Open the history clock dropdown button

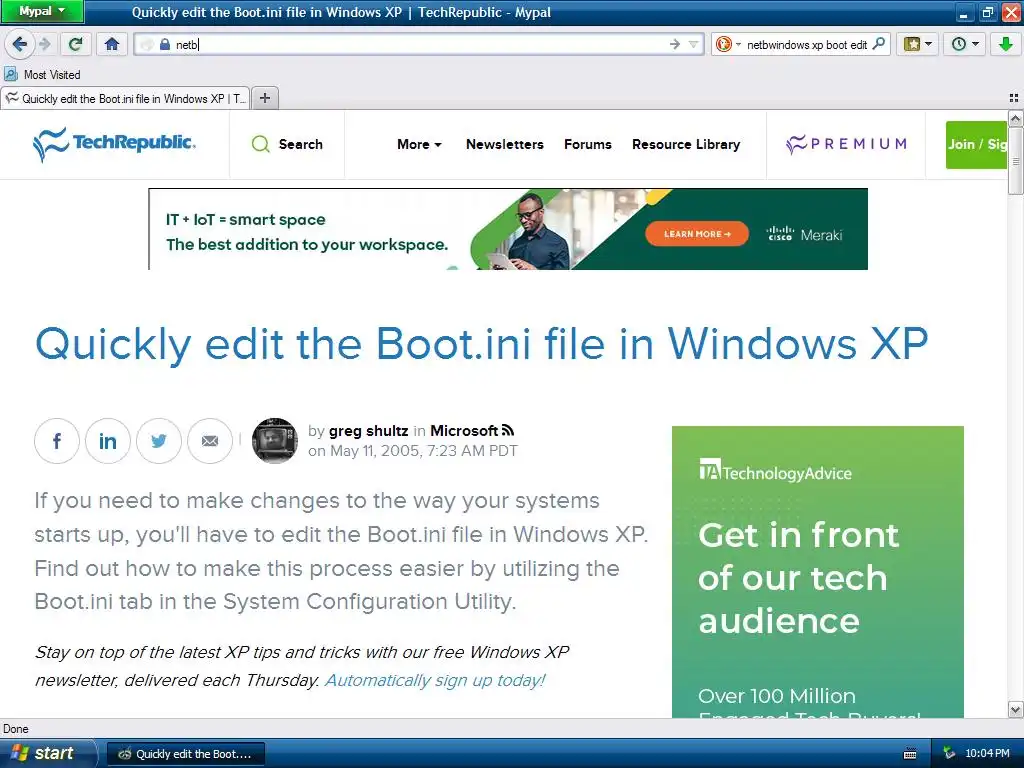click(964, 44)
